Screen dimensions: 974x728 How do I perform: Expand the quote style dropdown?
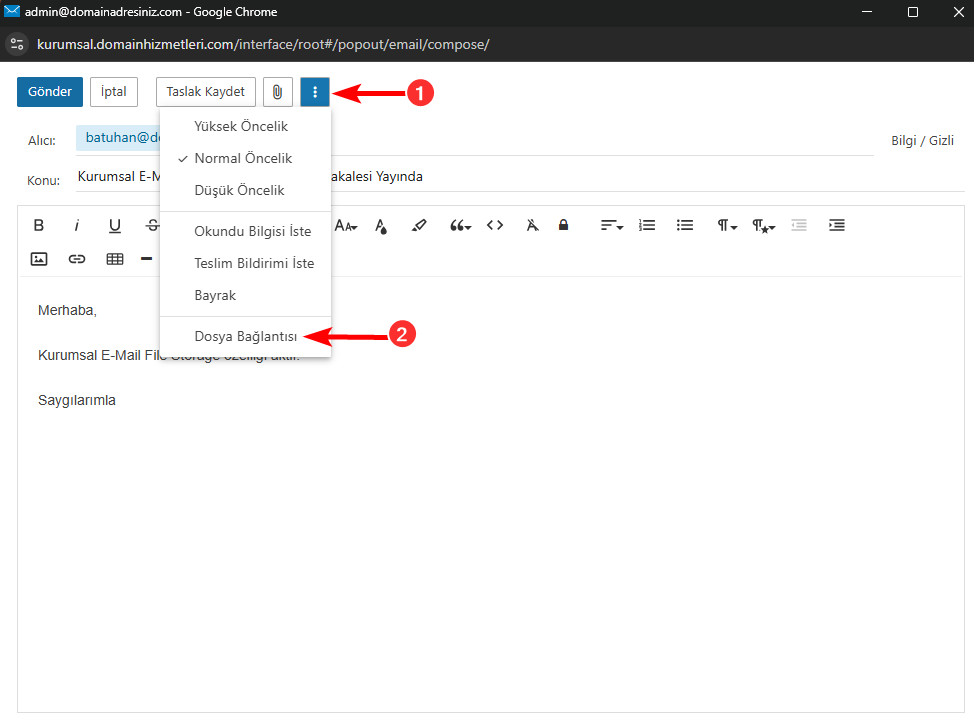point(460,226)
